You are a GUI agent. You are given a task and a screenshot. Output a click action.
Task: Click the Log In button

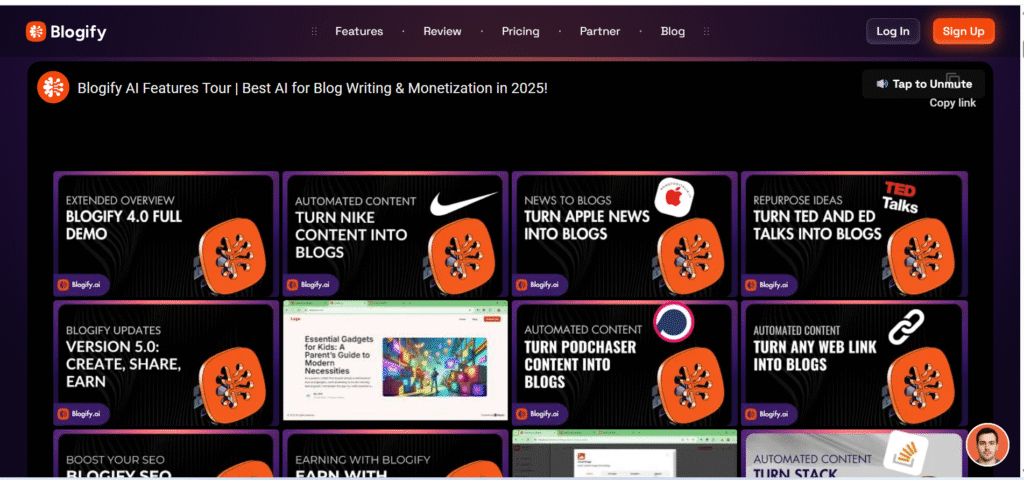(x=892, y=31)
